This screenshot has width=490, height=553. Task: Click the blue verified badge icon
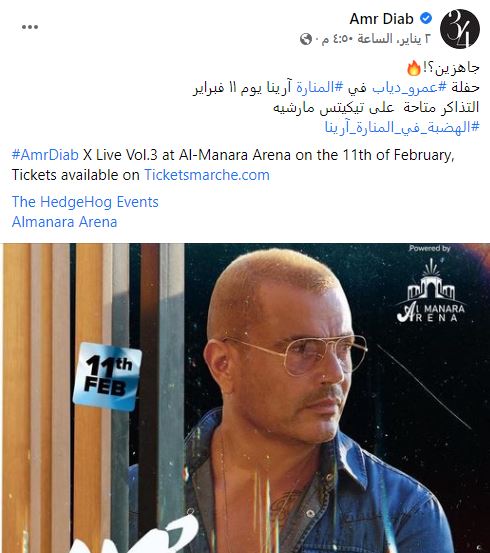click(x=426, y=18)
